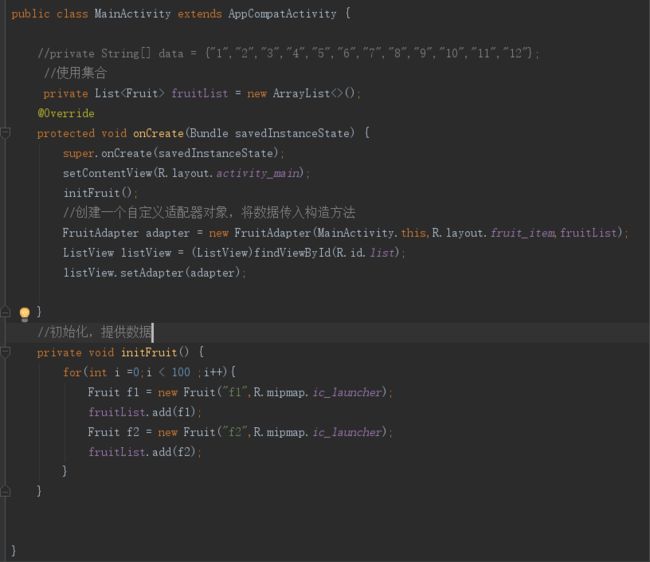The image size is (650, 562).
Task: Click the @Override annotation
Action: [66, 113]
